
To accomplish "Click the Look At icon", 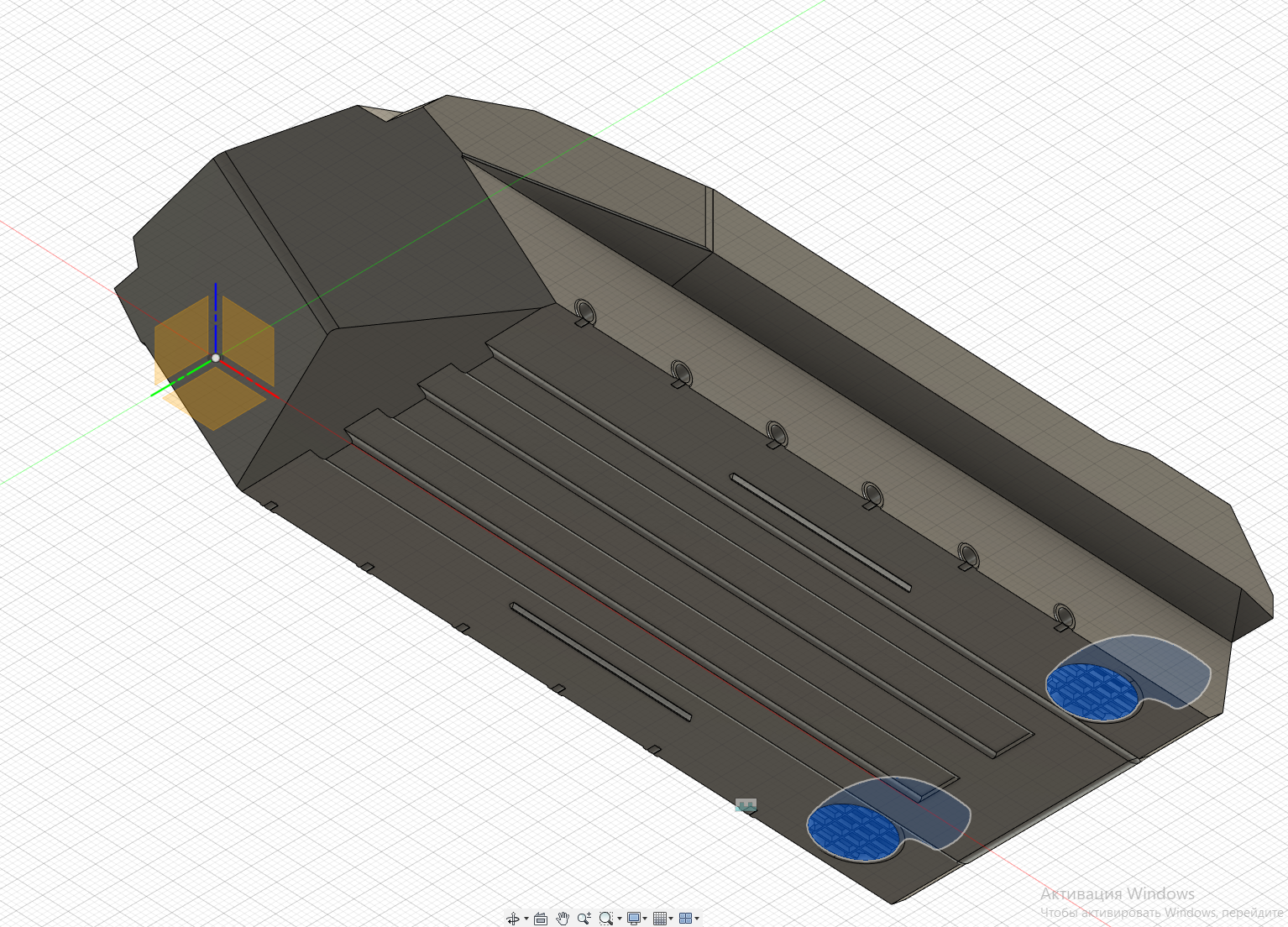I will tap(541, 919).
